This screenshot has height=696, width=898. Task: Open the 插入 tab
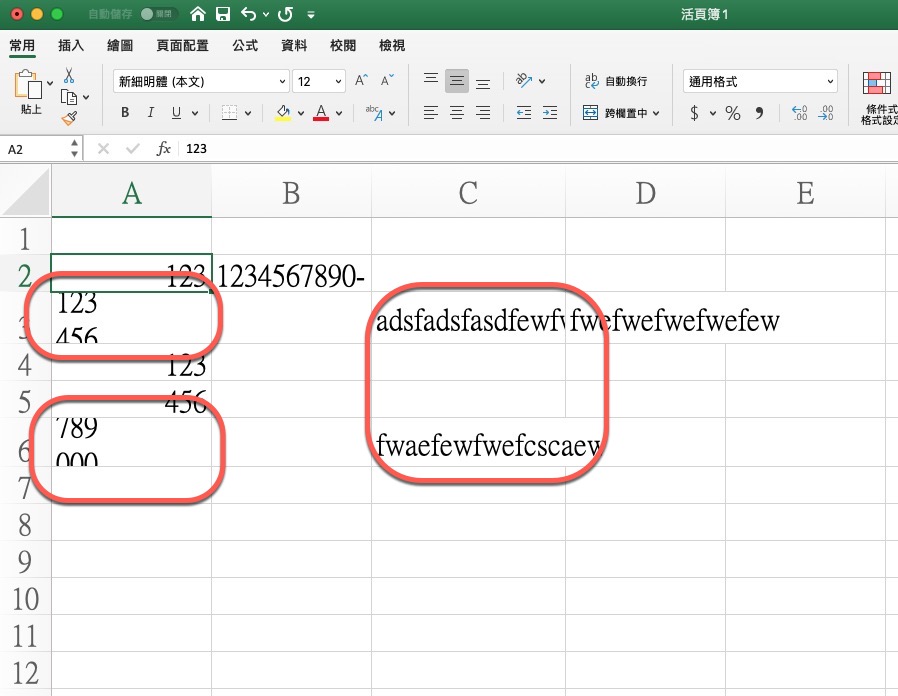pyautogui.click(x=71, y=45)
